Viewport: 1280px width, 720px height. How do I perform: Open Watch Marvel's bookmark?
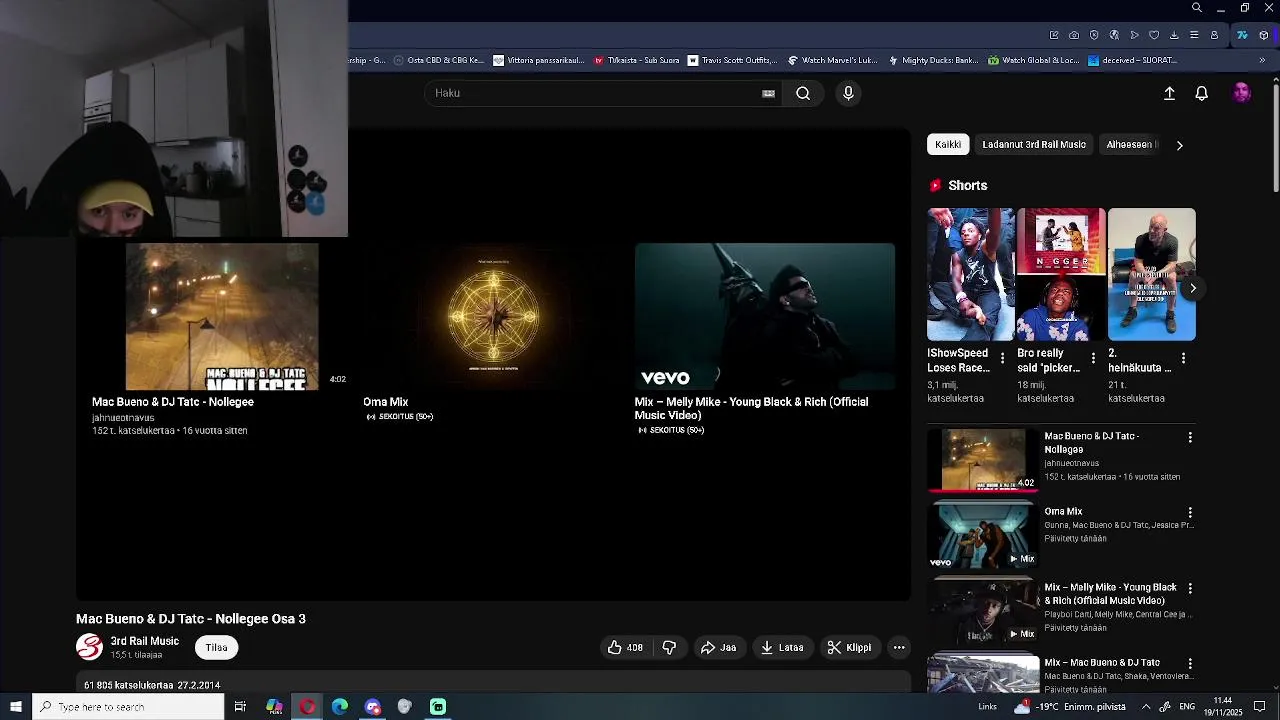832,60
